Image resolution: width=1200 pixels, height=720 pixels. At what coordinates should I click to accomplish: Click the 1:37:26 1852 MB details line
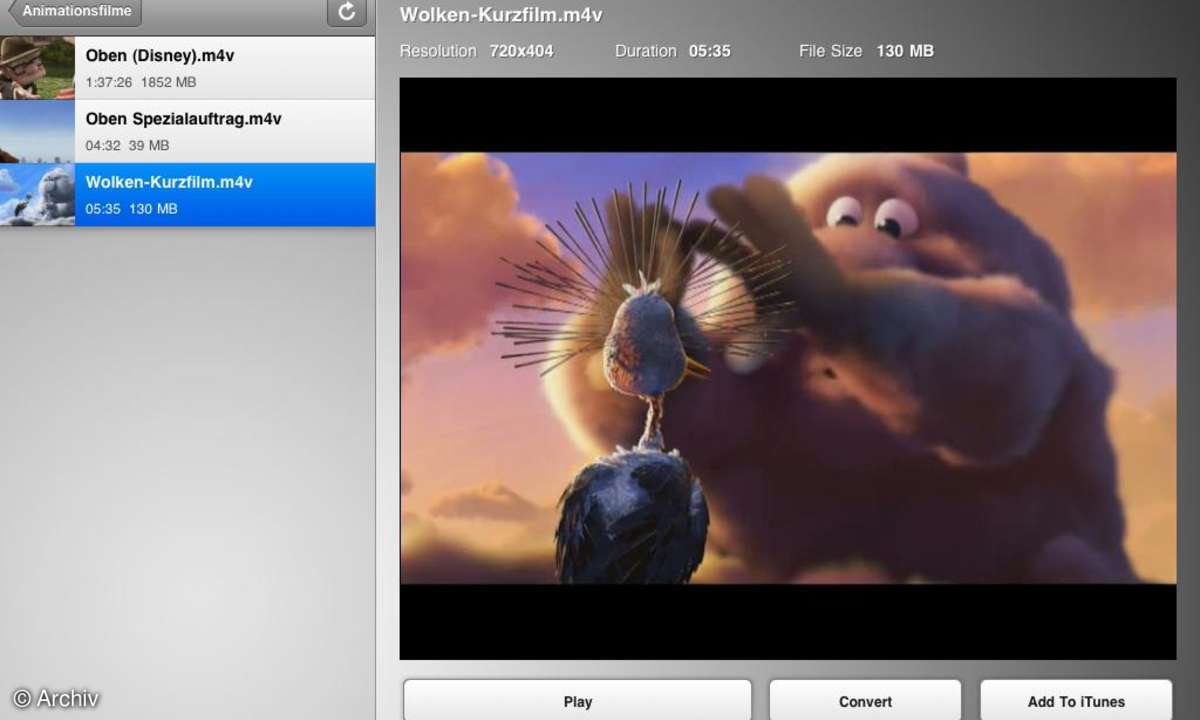click(x=141, y=82)
